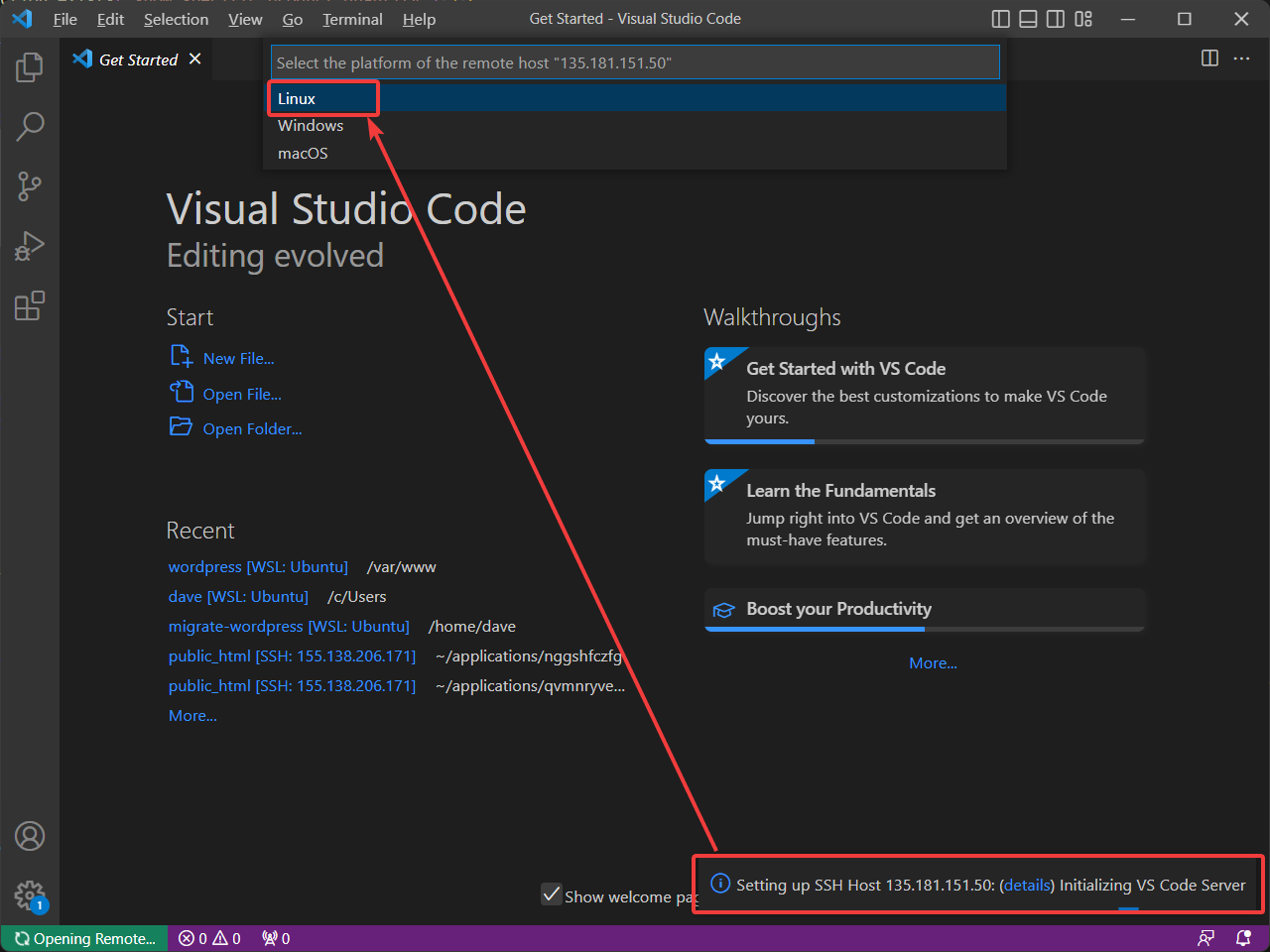
Task: Open Get Started with VS Code walkthrough
Action: coord(925,395)
